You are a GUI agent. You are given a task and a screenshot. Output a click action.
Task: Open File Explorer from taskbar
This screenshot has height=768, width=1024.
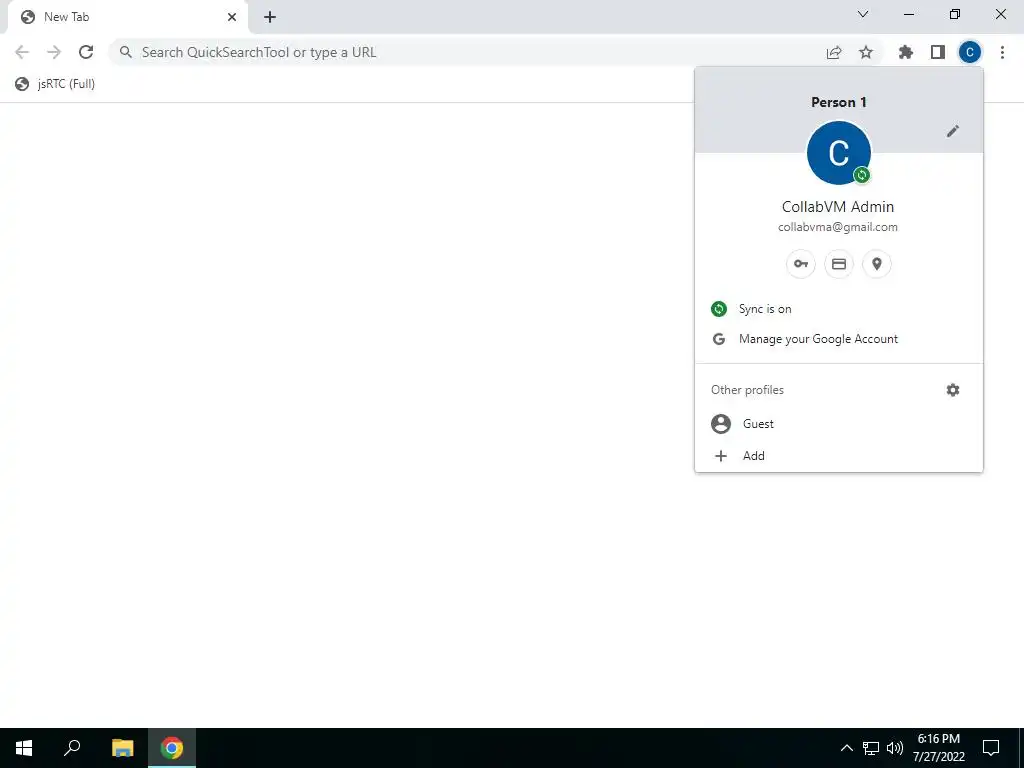pyautogui.click(x=123, y=748)
